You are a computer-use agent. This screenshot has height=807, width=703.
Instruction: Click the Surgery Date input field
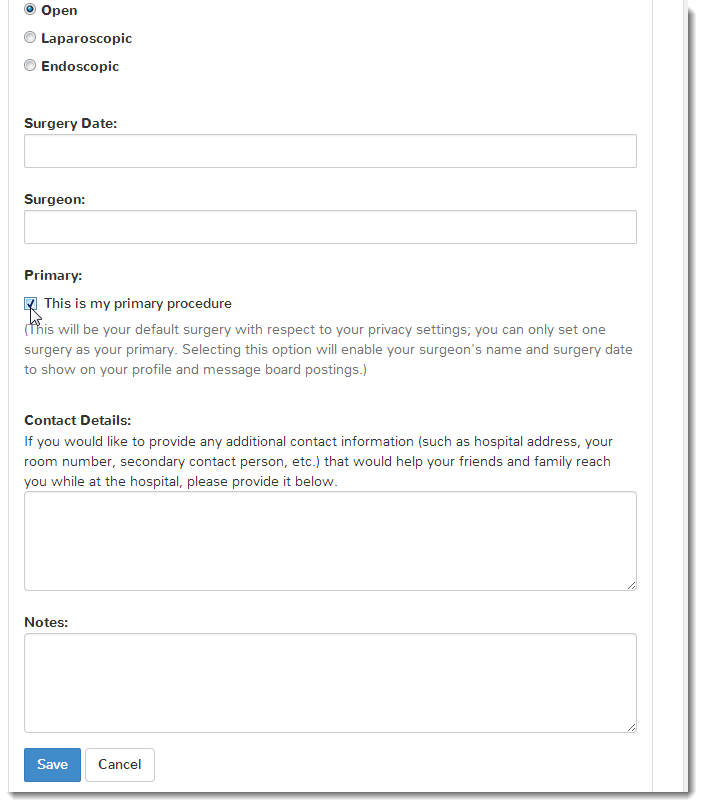pos(330,151)
